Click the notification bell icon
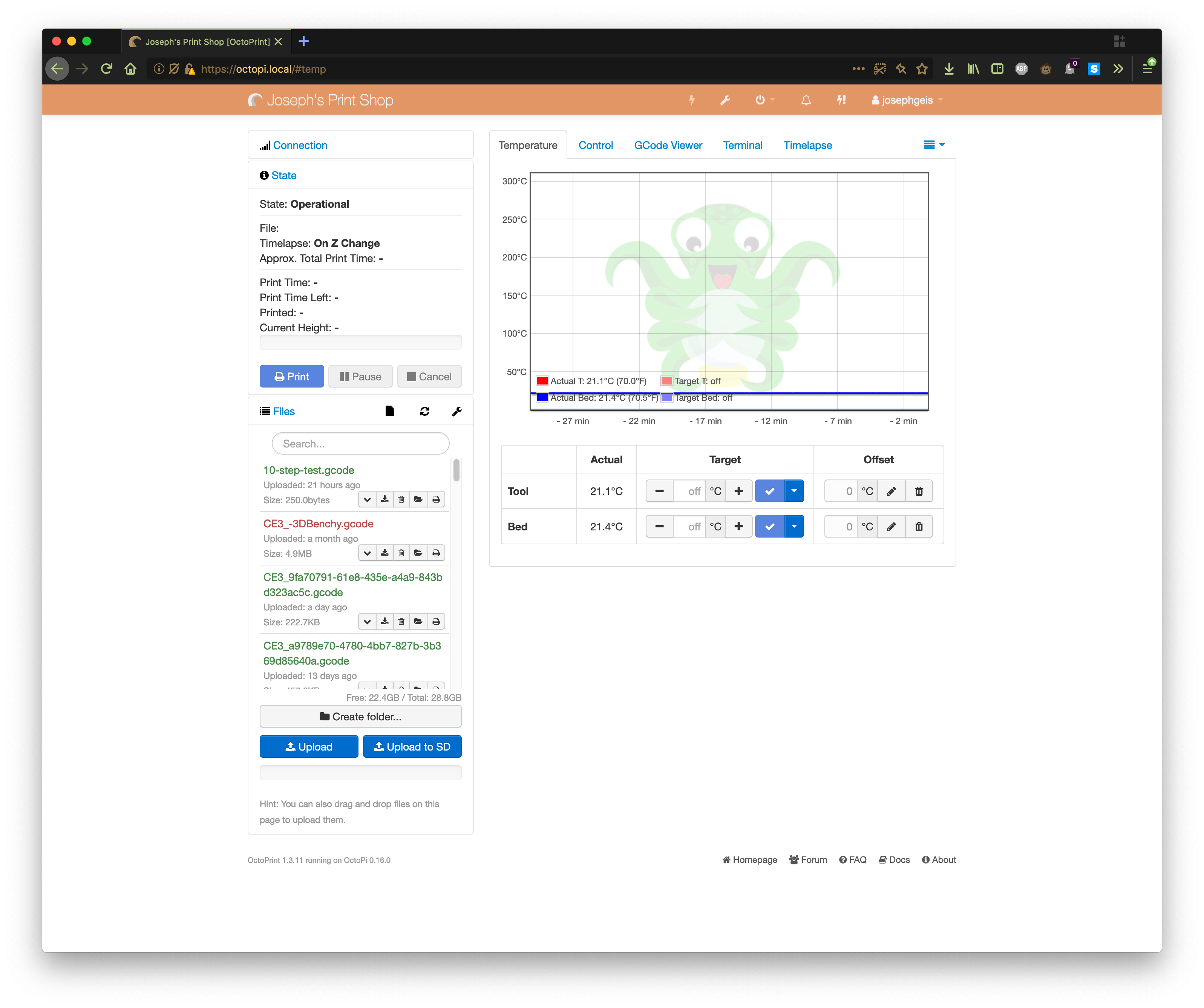The image size is (1204, 1008). 806,100
